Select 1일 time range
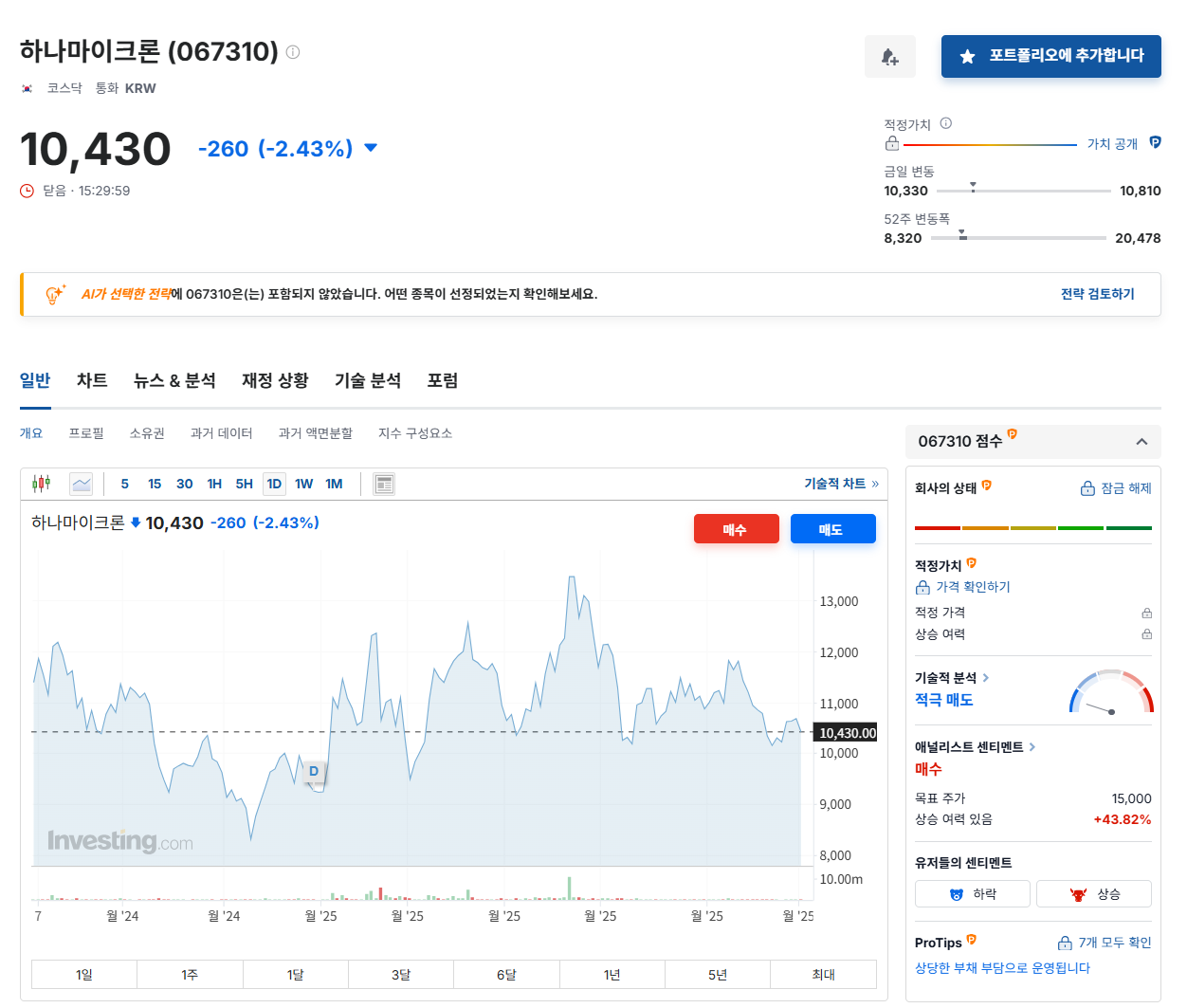The width and height of the screenshot is (1187, 1008). coord(84,975)
